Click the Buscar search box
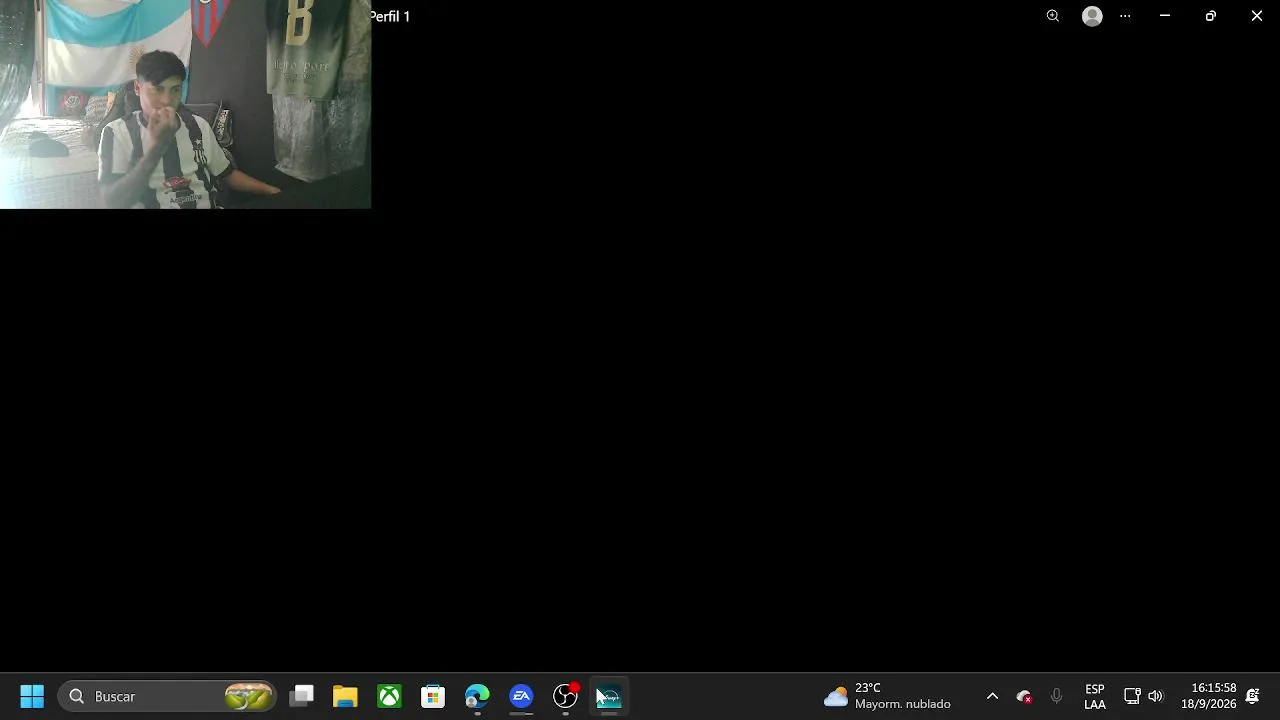The width and height of the screenshot is (1280, 720). point(168,696)
